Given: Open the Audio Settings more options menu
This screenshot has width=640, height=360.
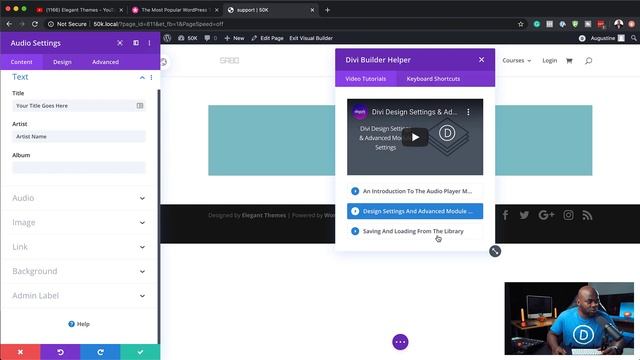Looking at the screenshot, I should click(149, 43).
